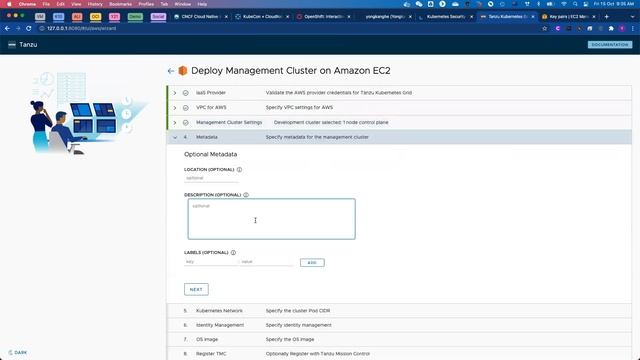Viewport: 640px width, 360px height.
Task: Open the Kubernetes Network step
Action: tap(399, 311)
